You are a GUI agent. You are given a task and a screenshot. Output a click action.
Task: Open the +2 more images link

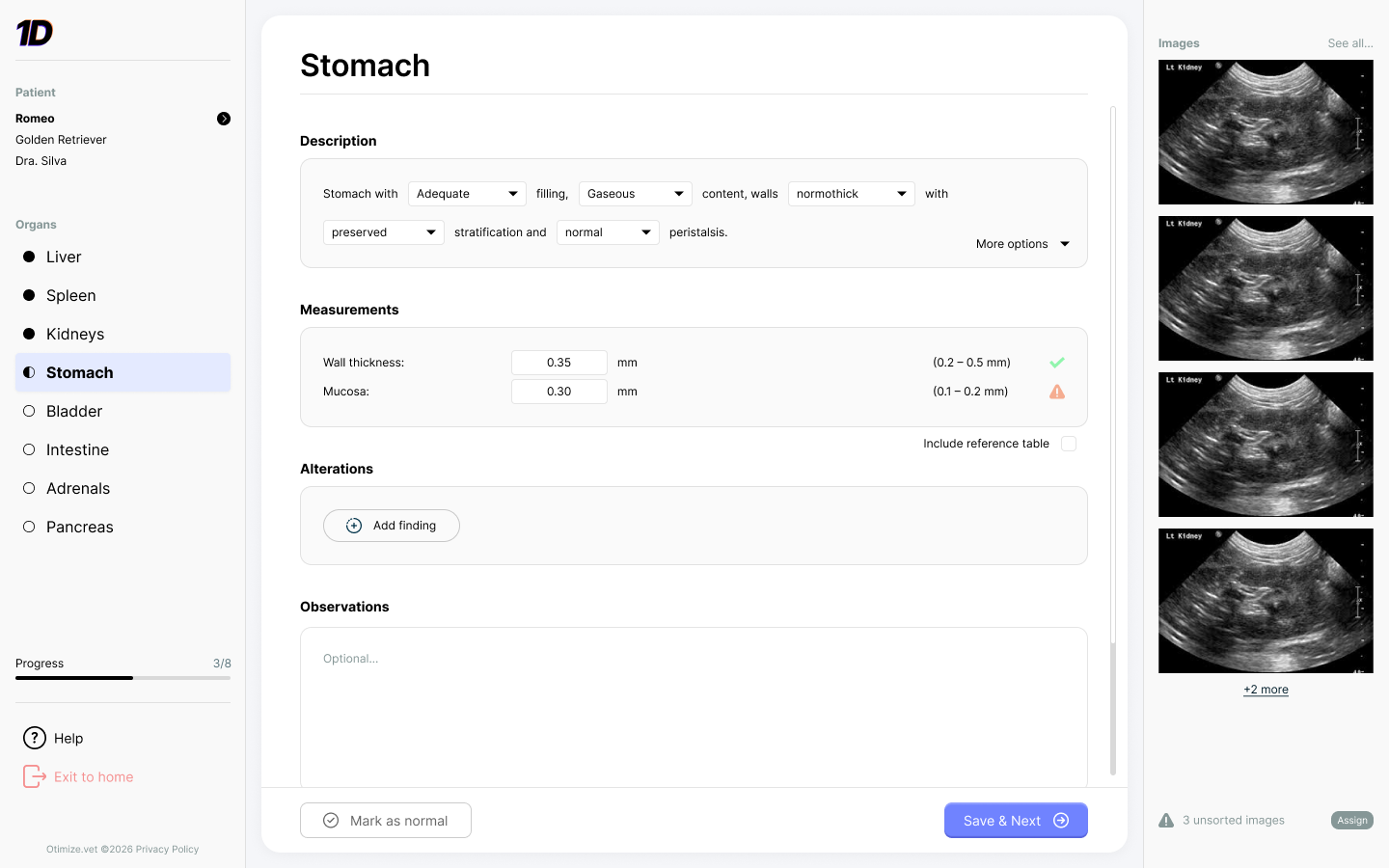(x=1266, y=690)
